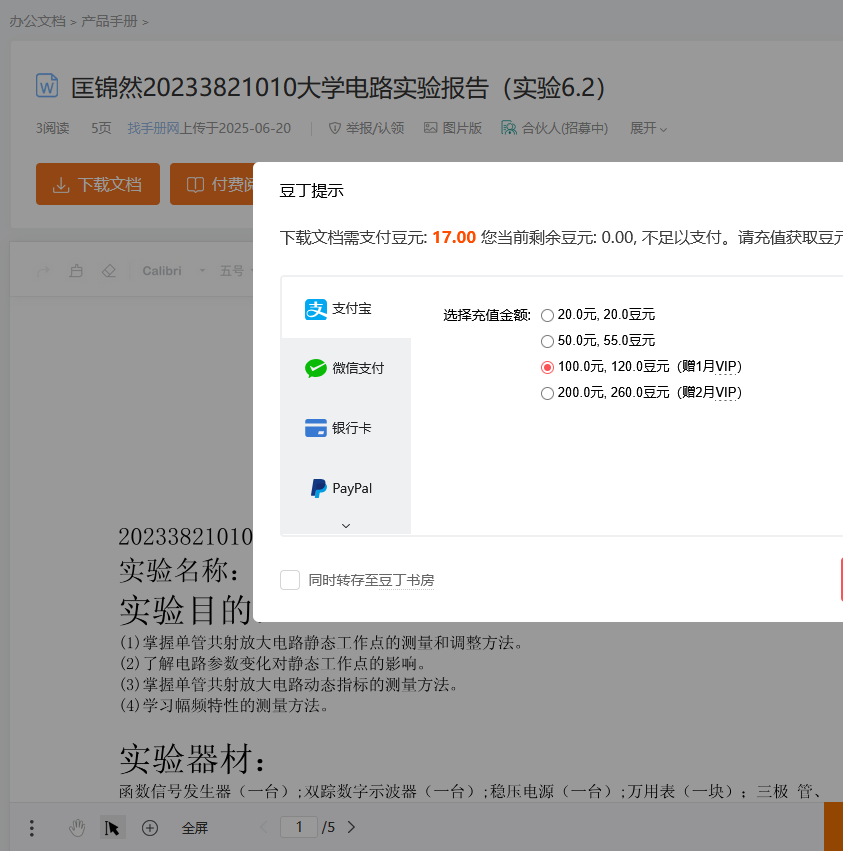Click the zoom-in plus circle icon
This screenshot has width=843, height=851.
(x=150, y=828)
